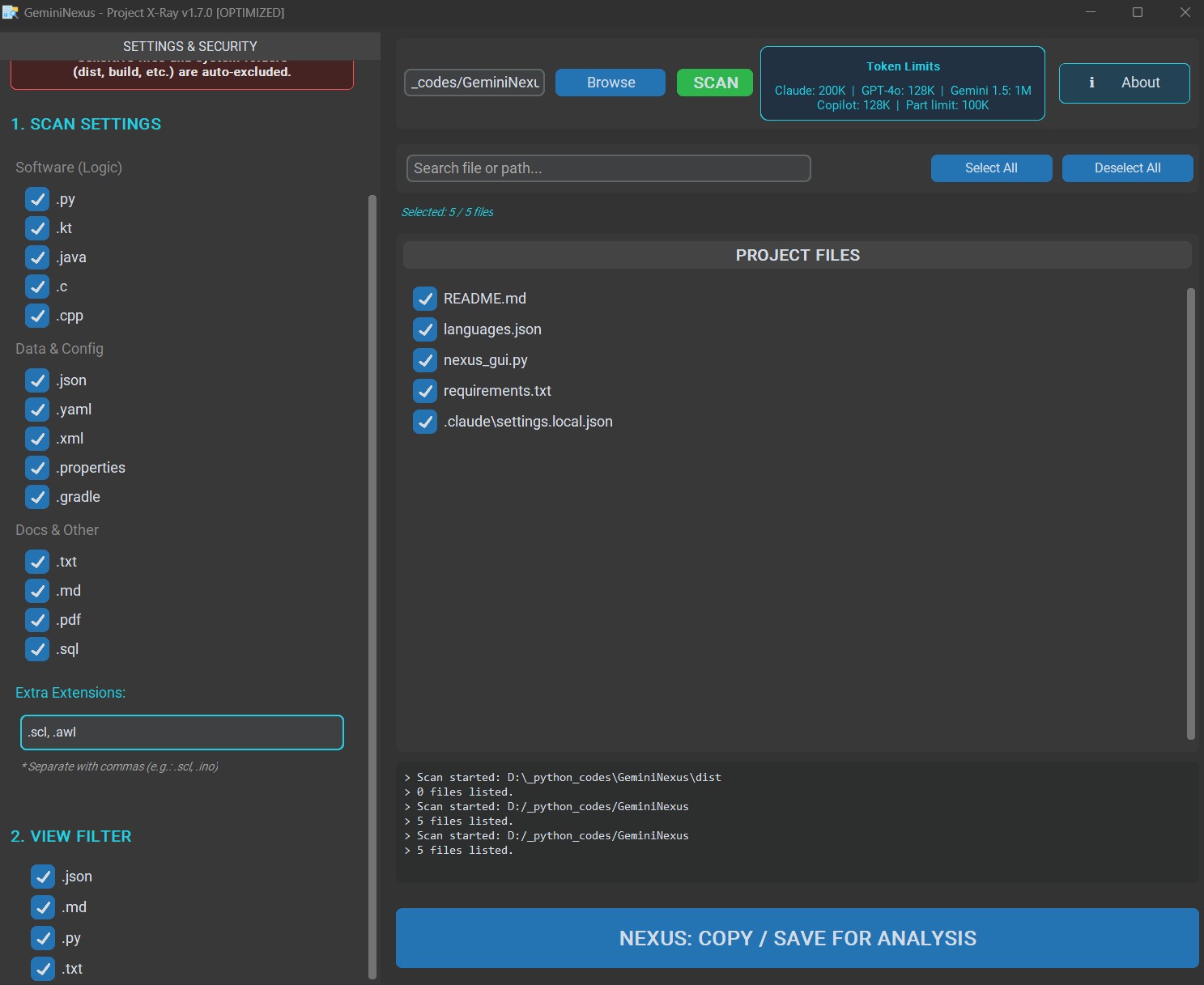Click the GeminiNexus app icon in title bar
The image size is (1204, 985).
[11, 12]
